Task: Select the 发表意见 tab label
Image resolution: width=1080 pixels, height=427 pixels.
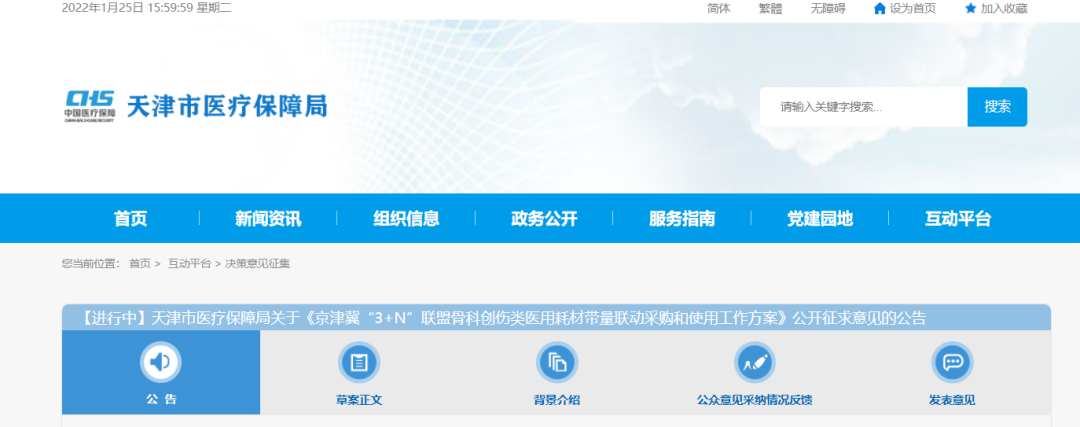Action: [x=952, y=400]
